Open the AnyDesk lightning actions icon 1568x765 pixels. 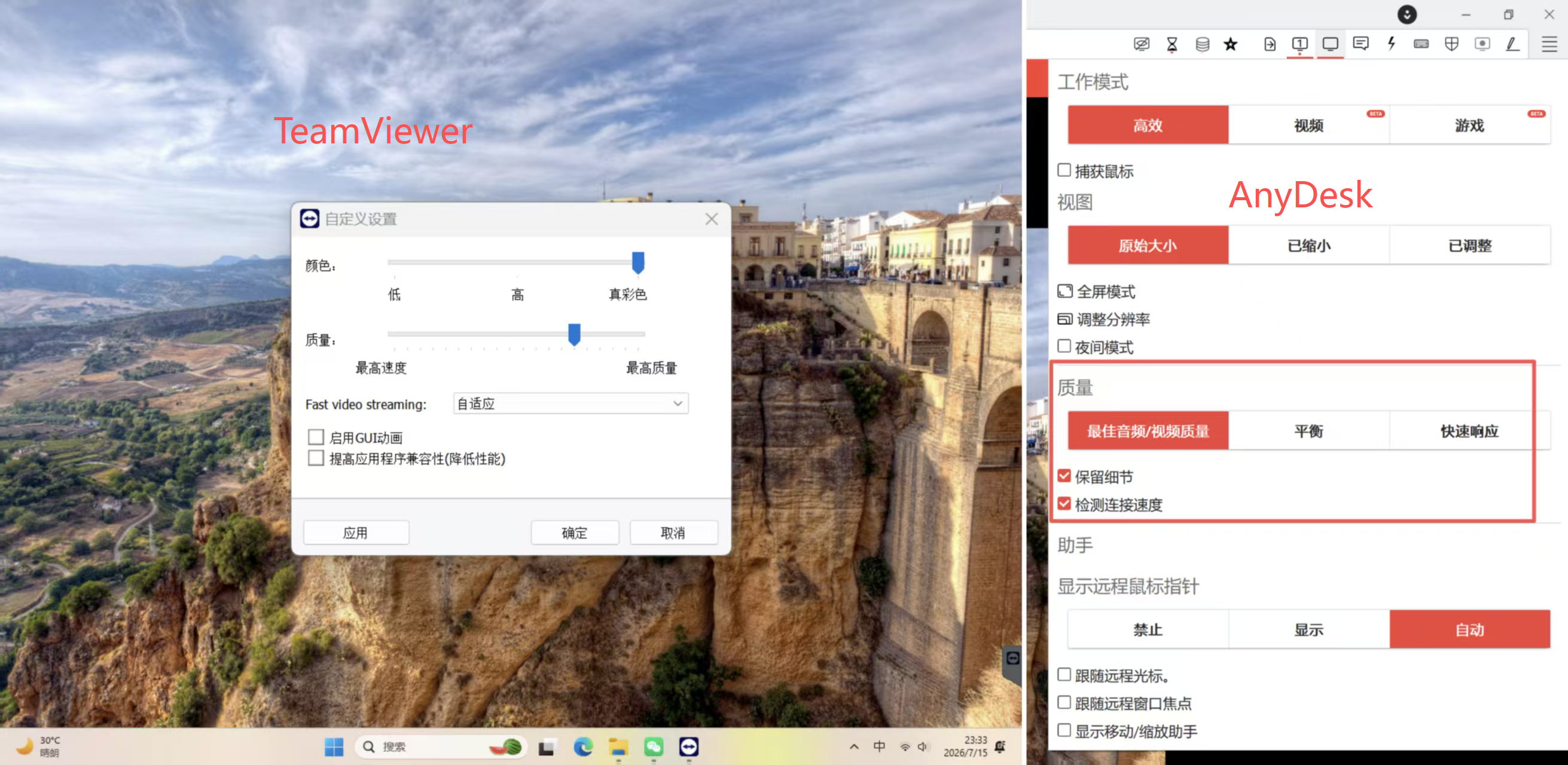(1392, 43)
